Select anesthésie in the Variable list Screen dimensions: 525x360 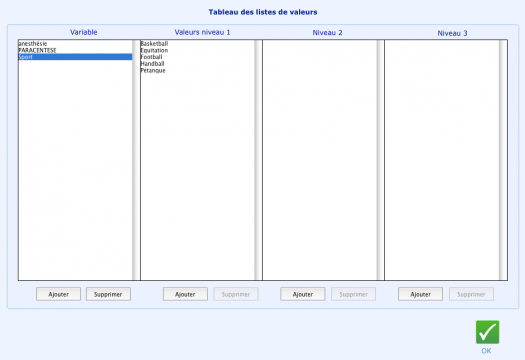(x=75, y=44)
